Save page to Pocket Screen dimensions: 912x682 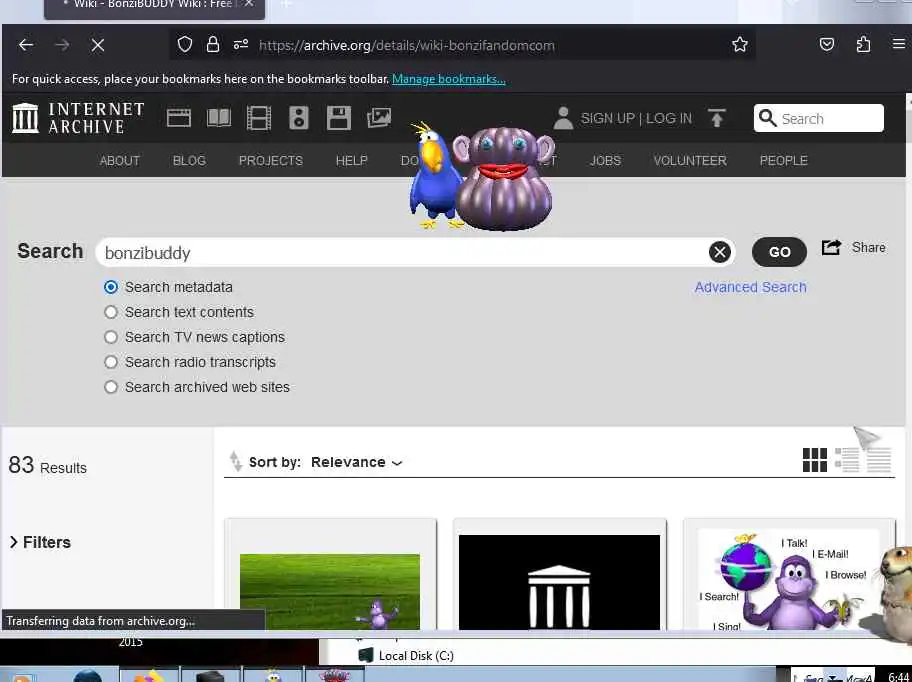pos(826,45)
